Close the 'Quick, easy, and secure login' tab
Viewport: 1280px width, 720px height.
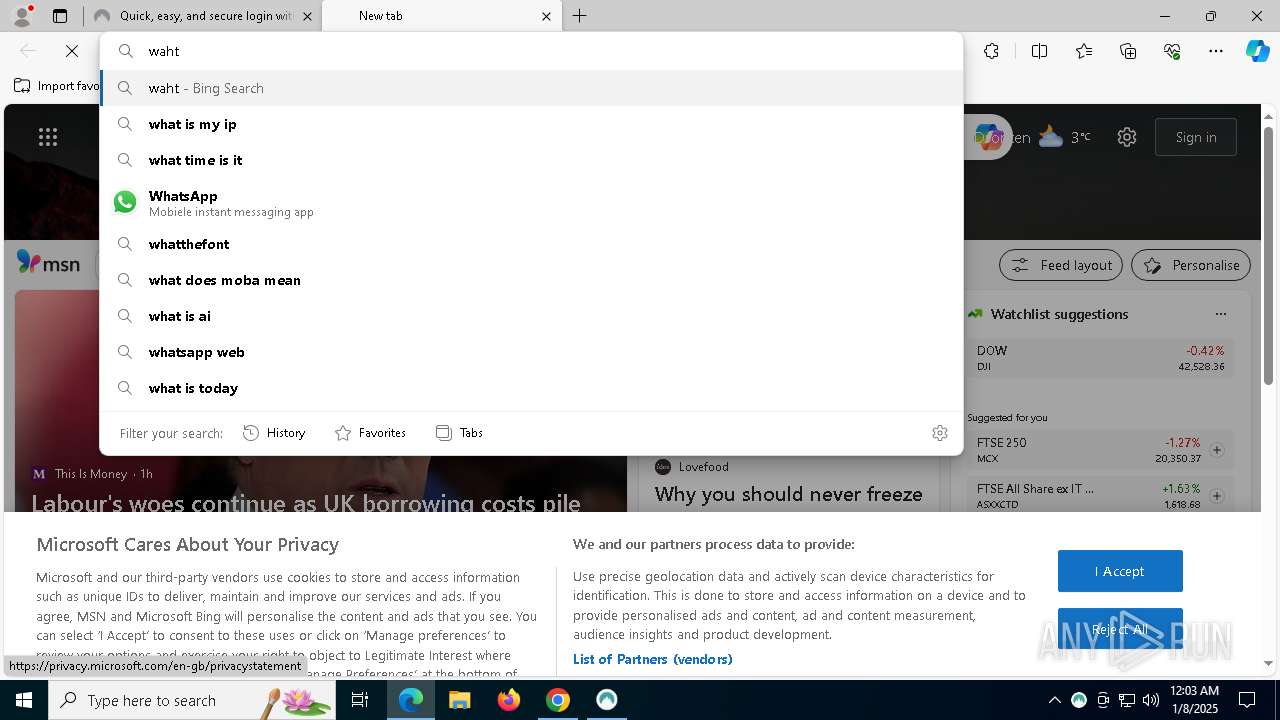click(x=307, y=16)
